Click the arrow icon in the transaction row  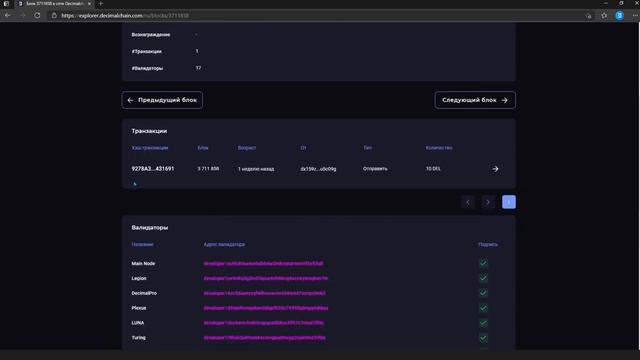[x=495, y=169]
